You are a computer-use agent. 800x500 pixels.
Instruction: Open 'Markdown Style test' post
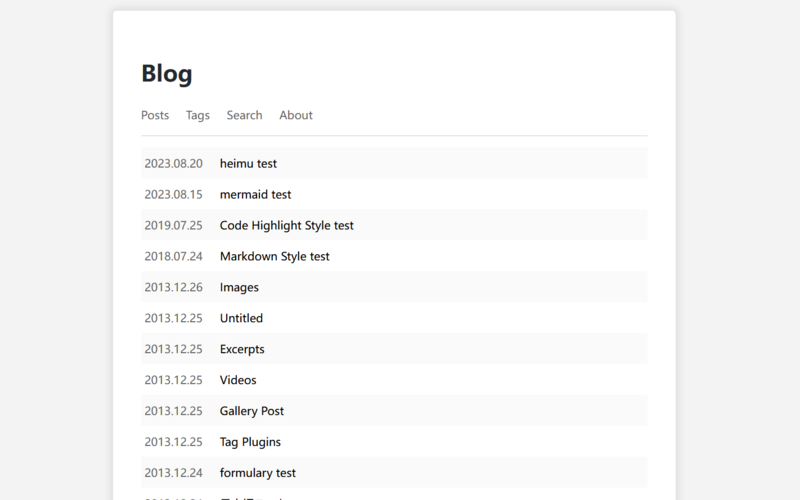pos(274,256)
